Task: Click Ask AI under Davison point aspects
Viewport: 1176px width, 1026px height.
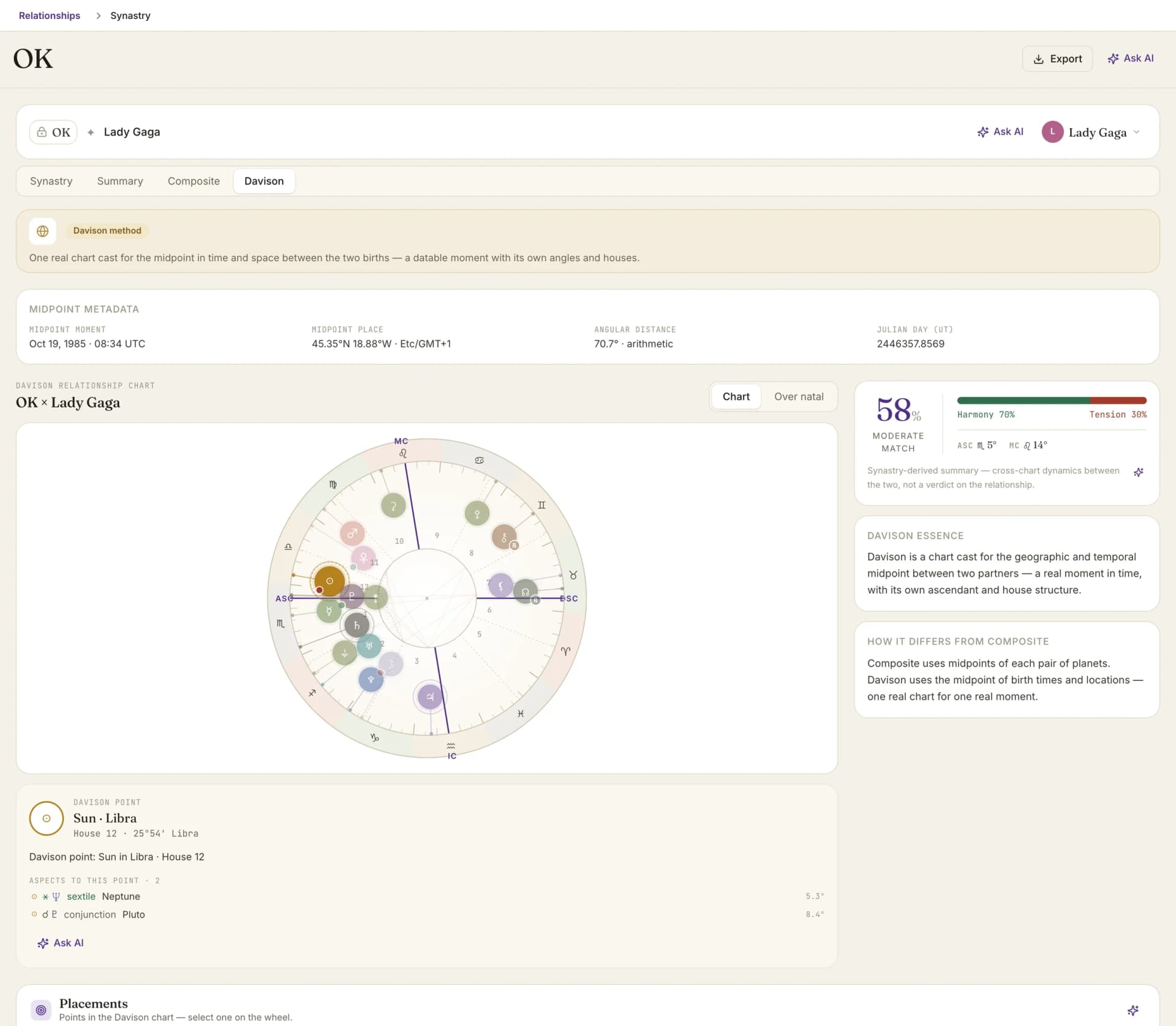Action: pos(61,943)
